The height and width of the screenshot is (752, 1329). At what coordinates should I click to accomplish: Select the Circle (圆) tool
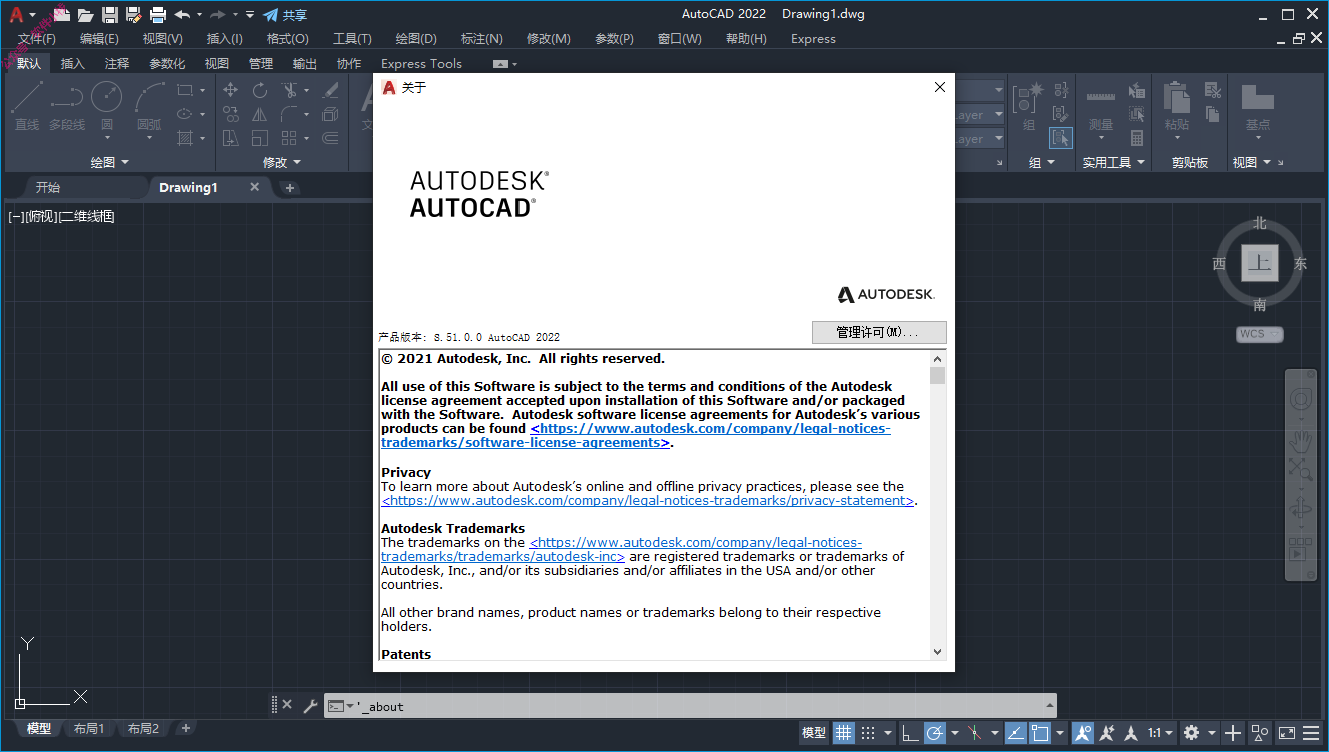pyautogui.click(x=106, y=105)
